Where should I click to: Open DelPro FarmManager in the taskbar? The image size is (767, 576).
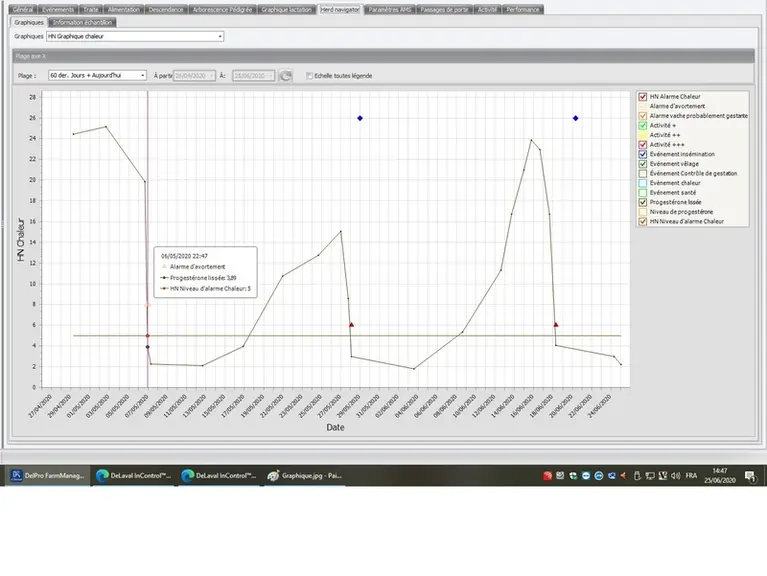(x=48, y=475)
